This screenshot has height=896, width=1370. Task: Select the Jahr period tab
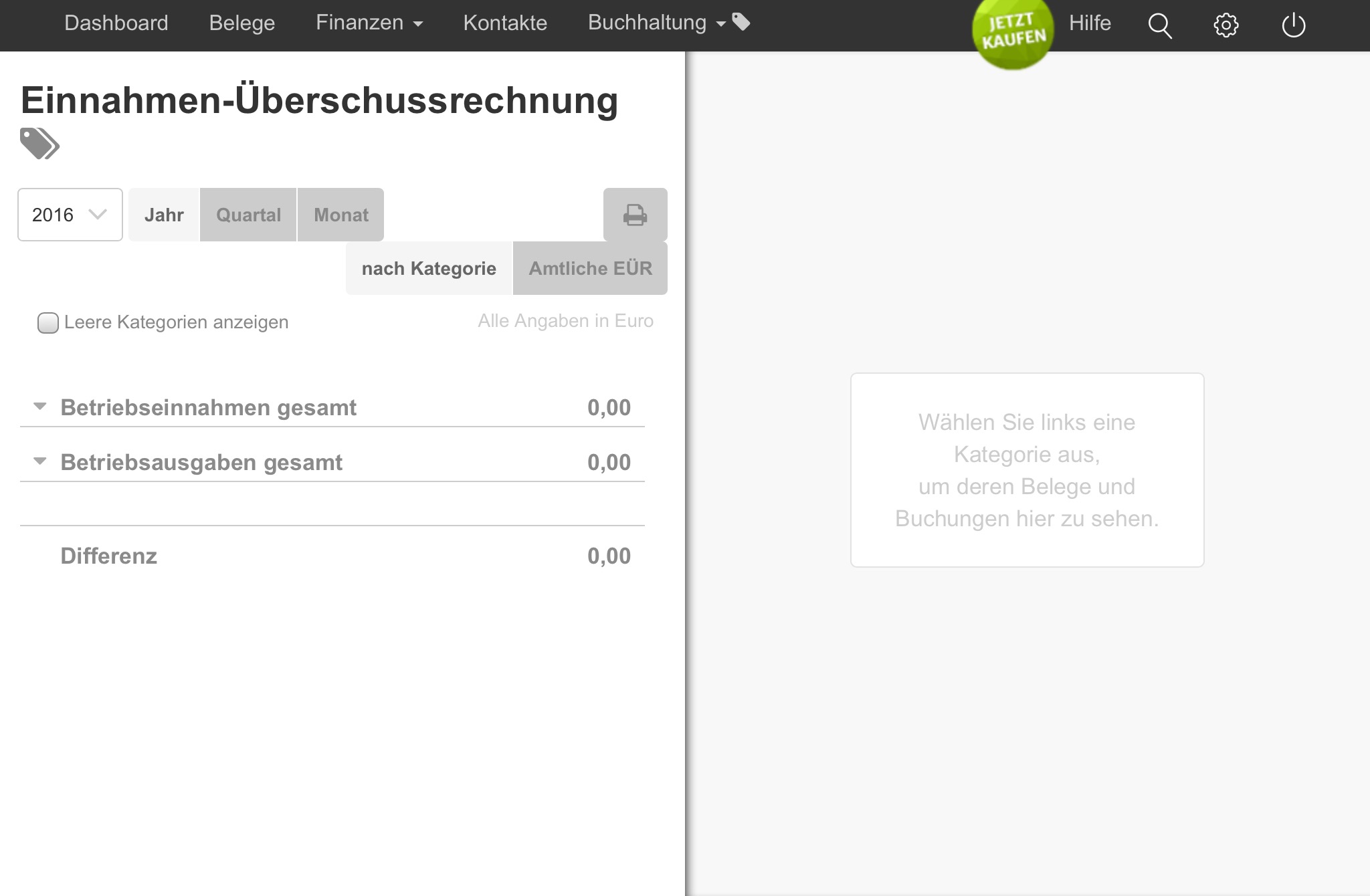[164, 215]
